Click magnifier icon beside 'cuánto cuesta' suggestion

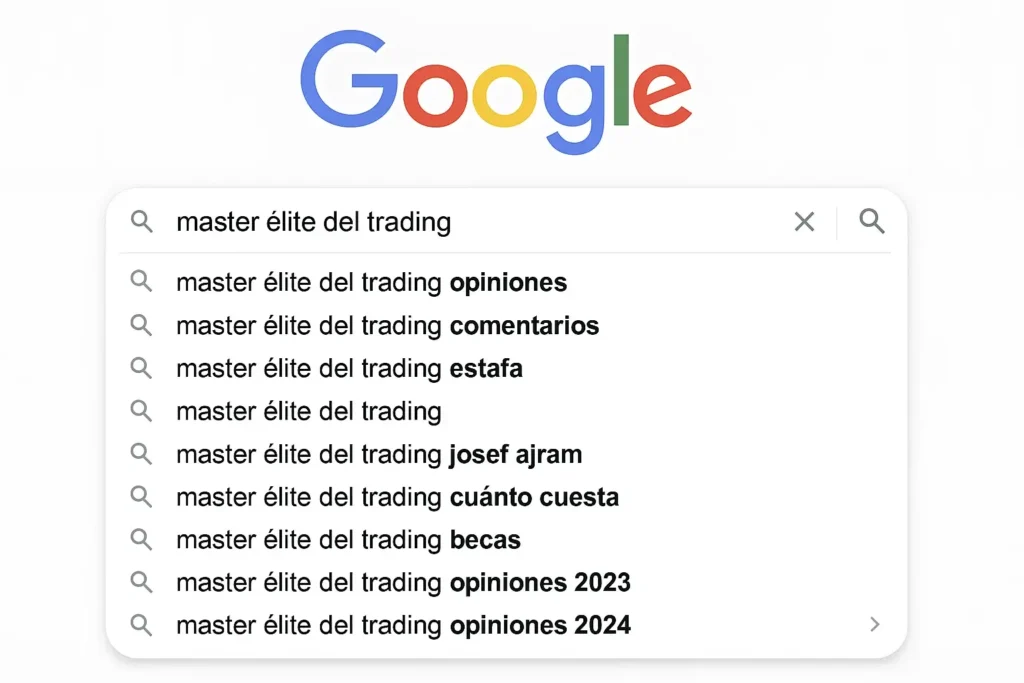pos(142,497)
